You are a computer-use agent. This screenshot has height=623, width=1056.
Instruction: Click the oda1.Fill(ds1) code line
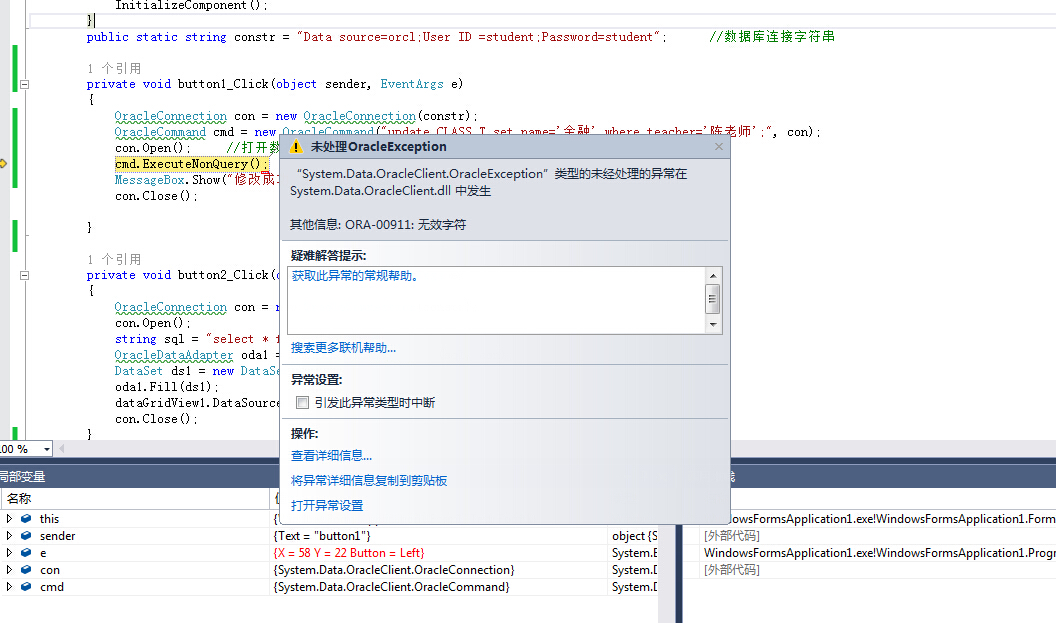click(167, 387)
